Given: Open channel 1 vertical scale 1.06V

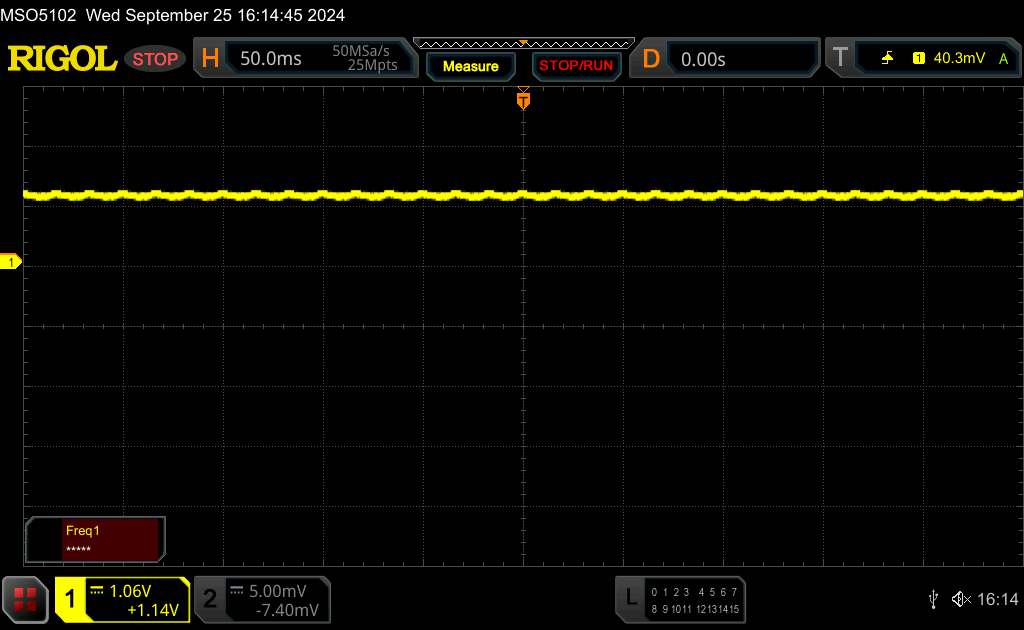Looking at the screenshot, I should (130, 590).
